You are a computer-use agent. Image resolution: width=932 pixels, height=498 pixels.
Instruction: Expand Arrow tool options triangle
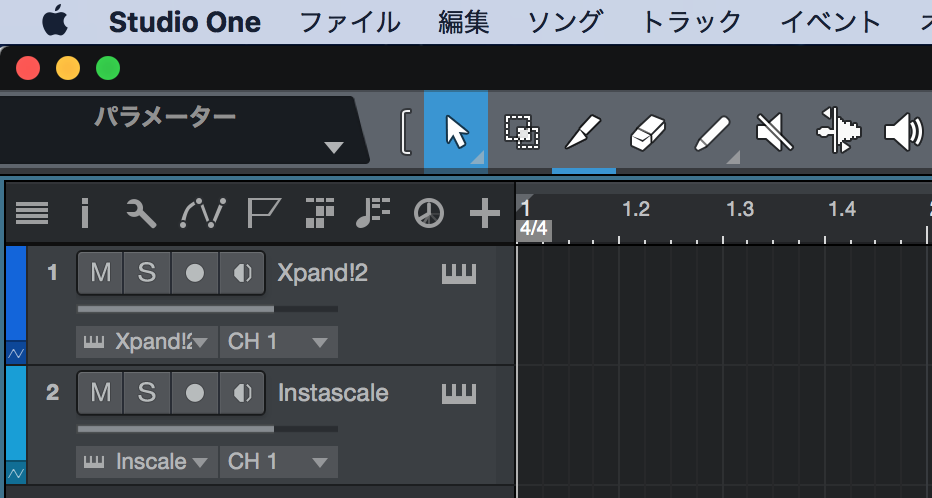point(477,157)
